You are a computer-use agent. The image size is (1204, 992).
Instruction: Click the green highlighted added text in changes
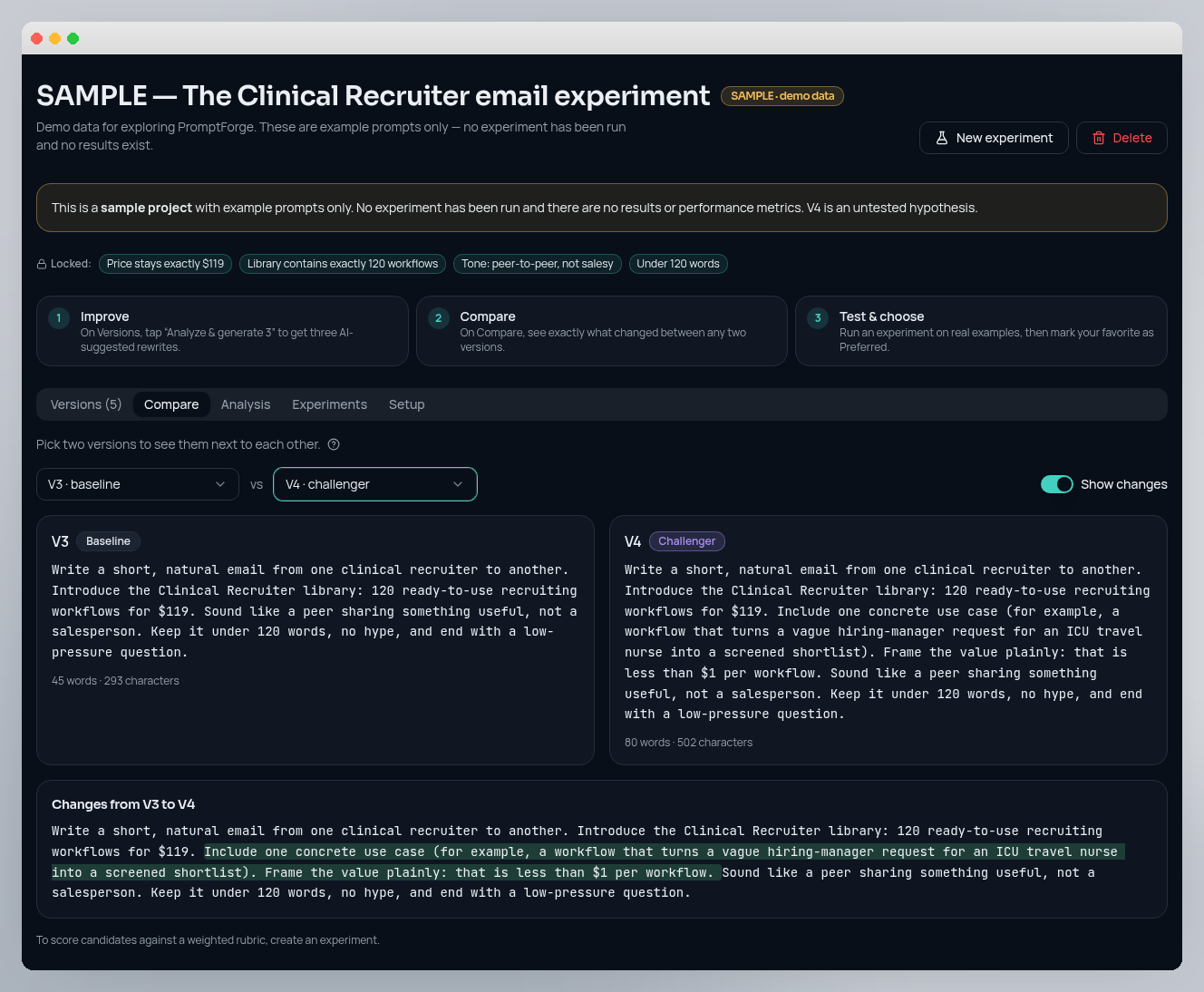pyautogui.click(x=587, y=862)
